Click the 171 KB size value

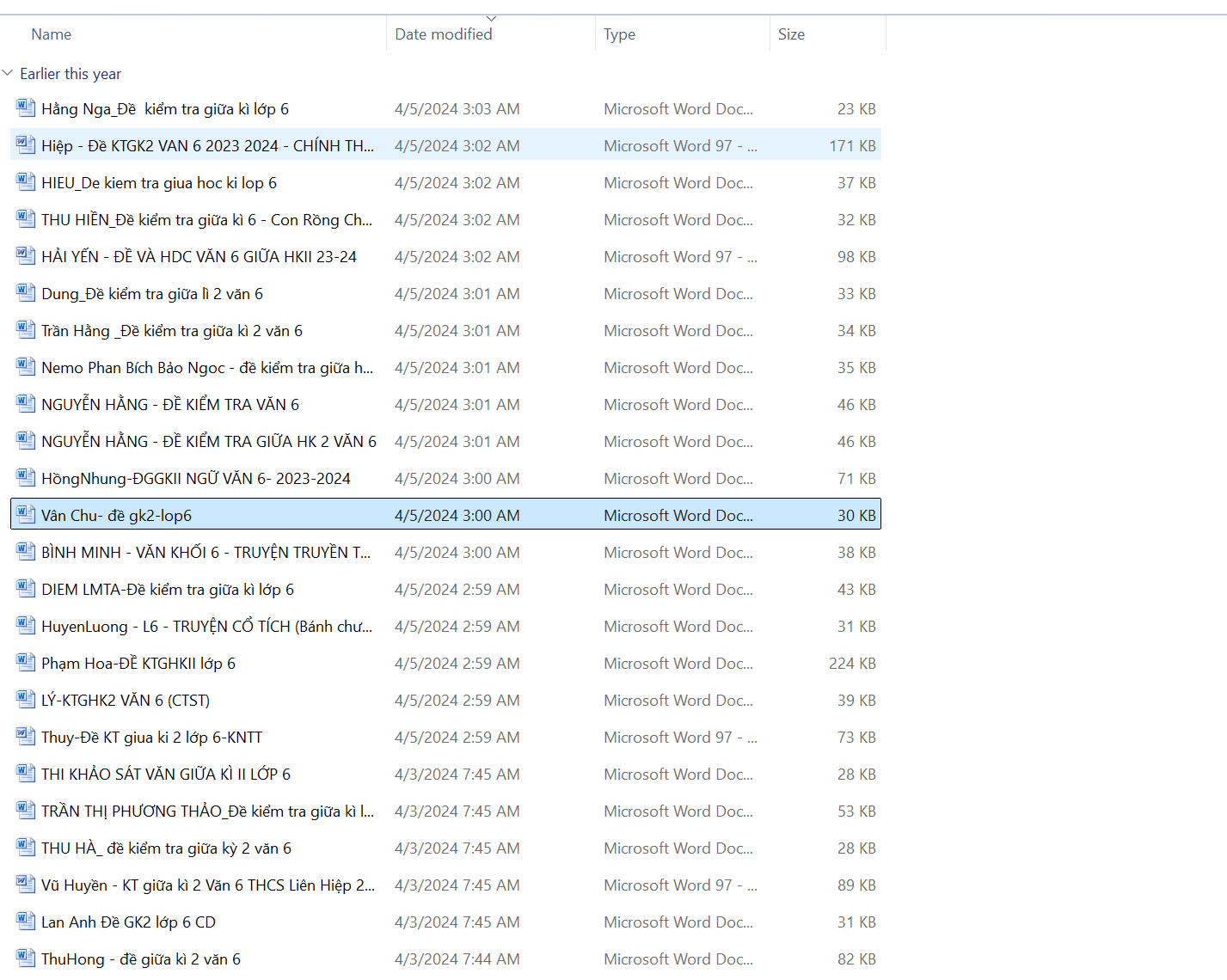click(852, 146)
